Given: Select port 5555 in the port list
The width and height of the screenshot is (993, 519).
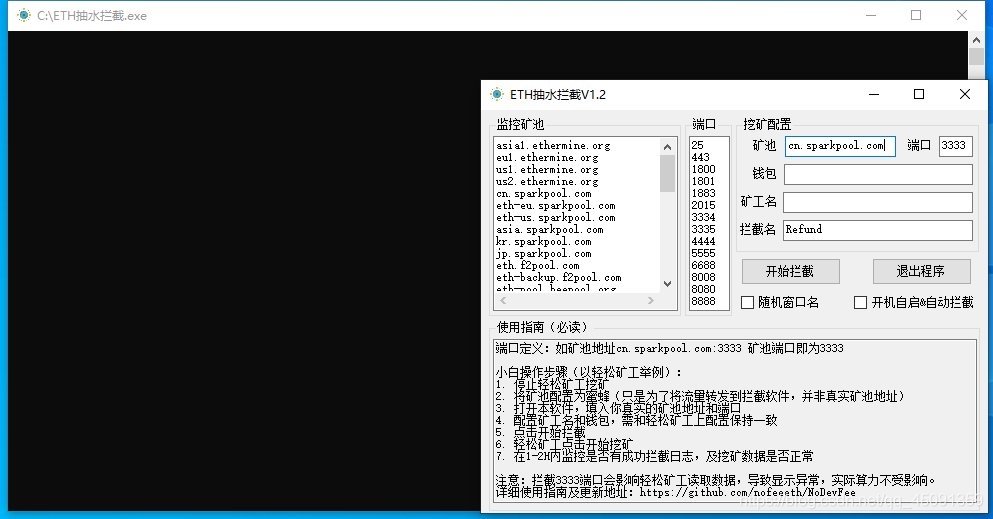Looking at the screenshot, I should pyautogui.click(x=704, y=253).
